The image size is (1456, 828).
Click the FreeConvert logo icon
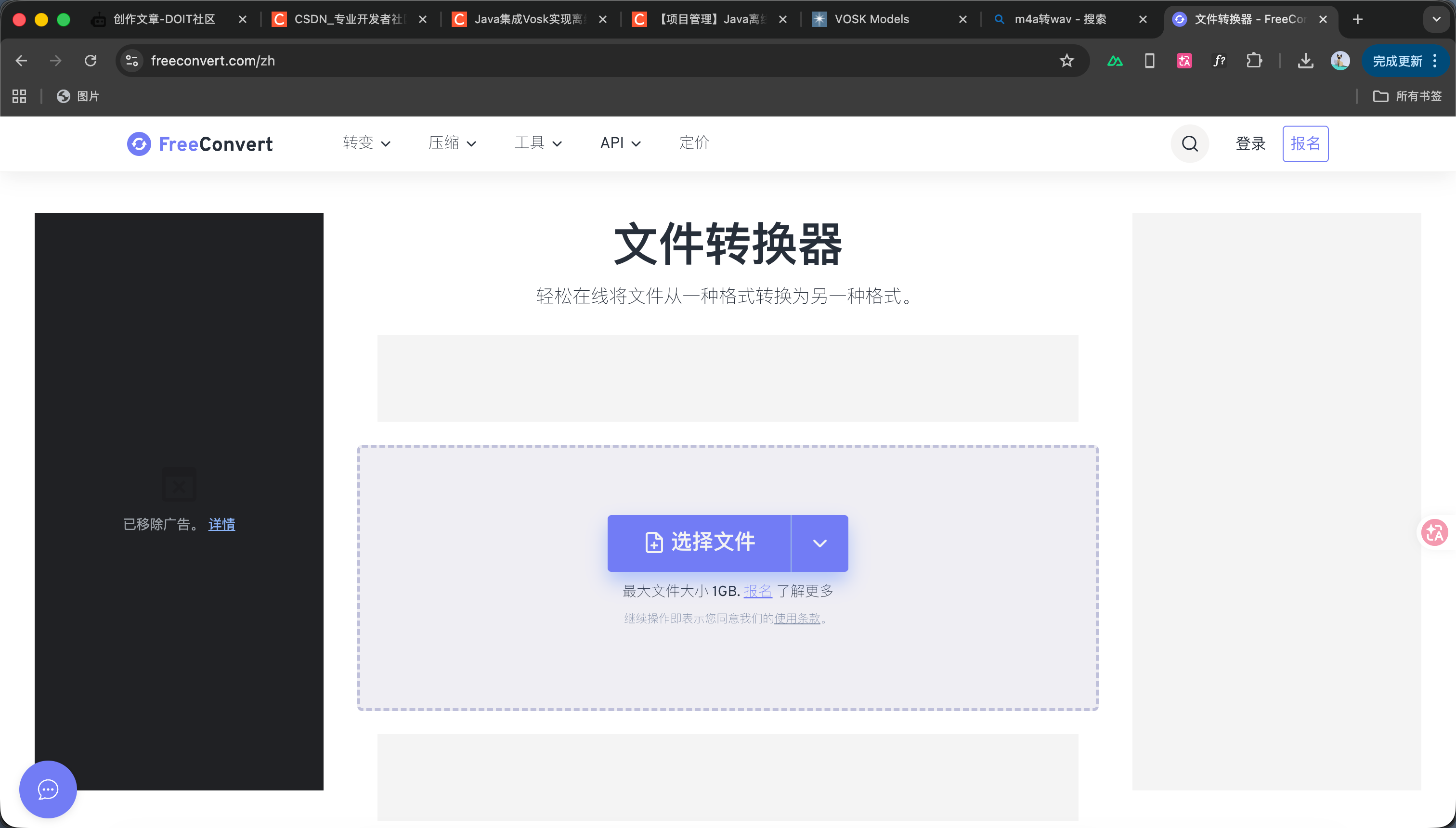coord(139,144)
